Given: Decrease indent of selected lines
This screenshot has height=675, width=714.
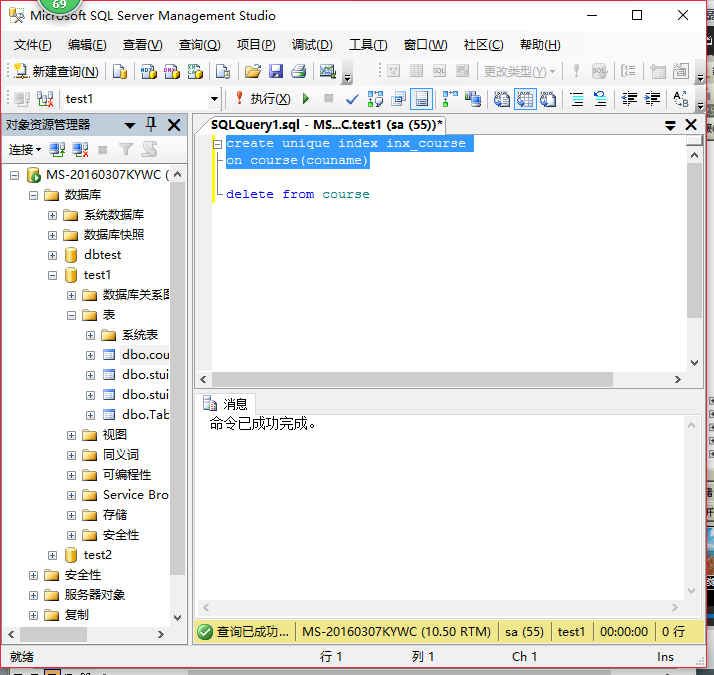Looking at the screenshot, I should coord(629,98).
